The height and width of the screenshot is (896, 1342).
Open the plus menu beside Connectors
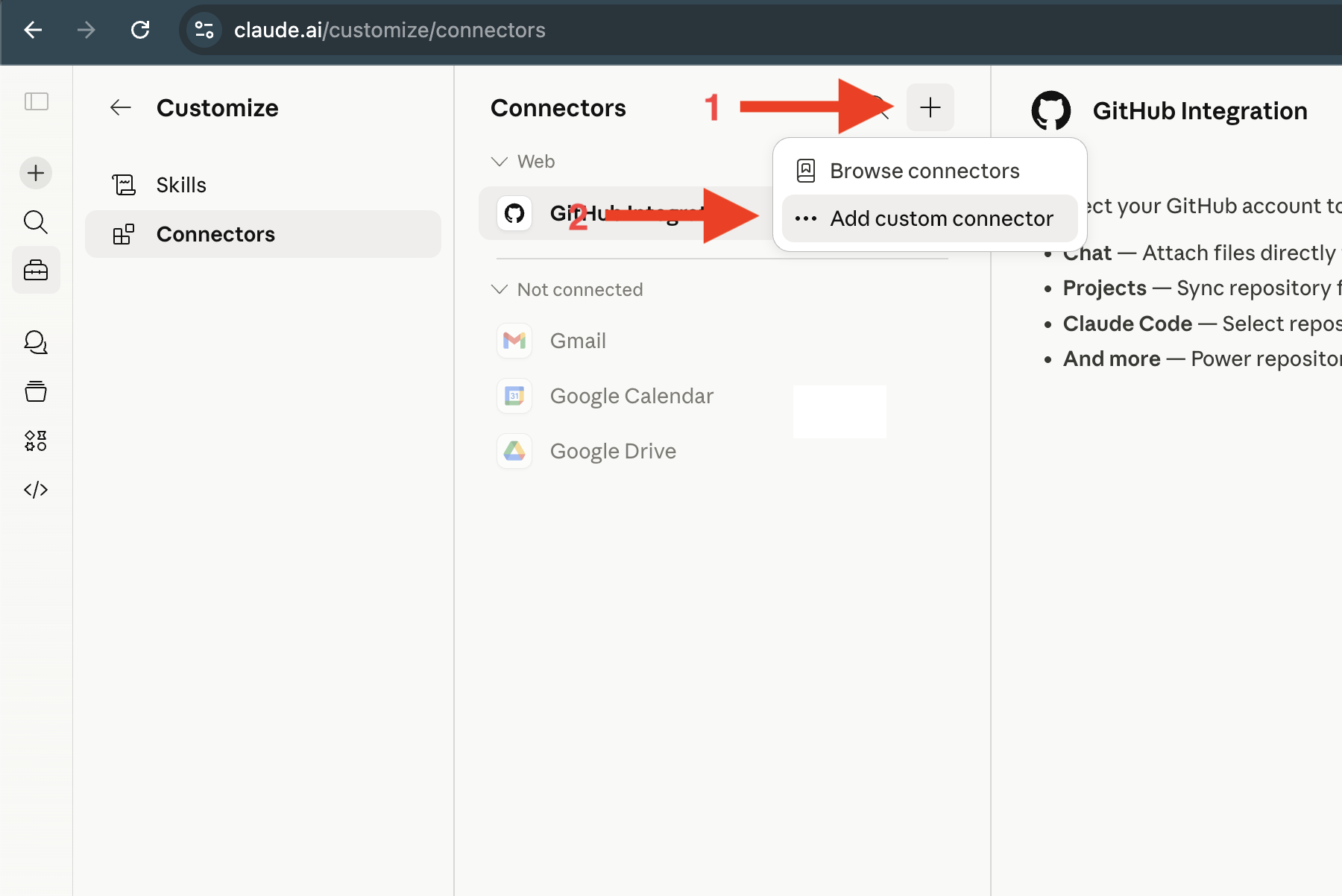tap(930, 107)
